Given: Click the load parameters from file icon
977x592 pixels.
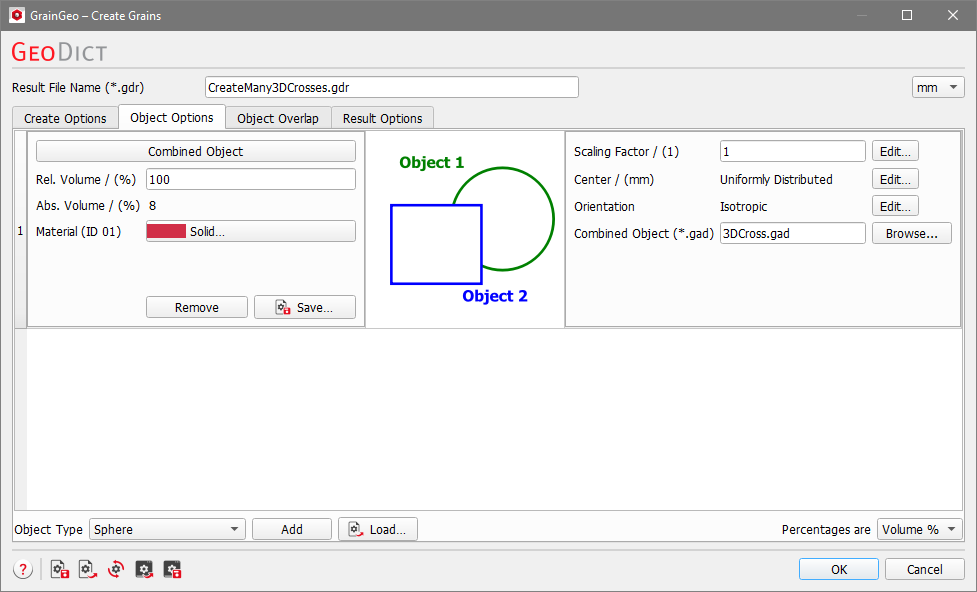Looking at the screenshot, I should (88, 569).
